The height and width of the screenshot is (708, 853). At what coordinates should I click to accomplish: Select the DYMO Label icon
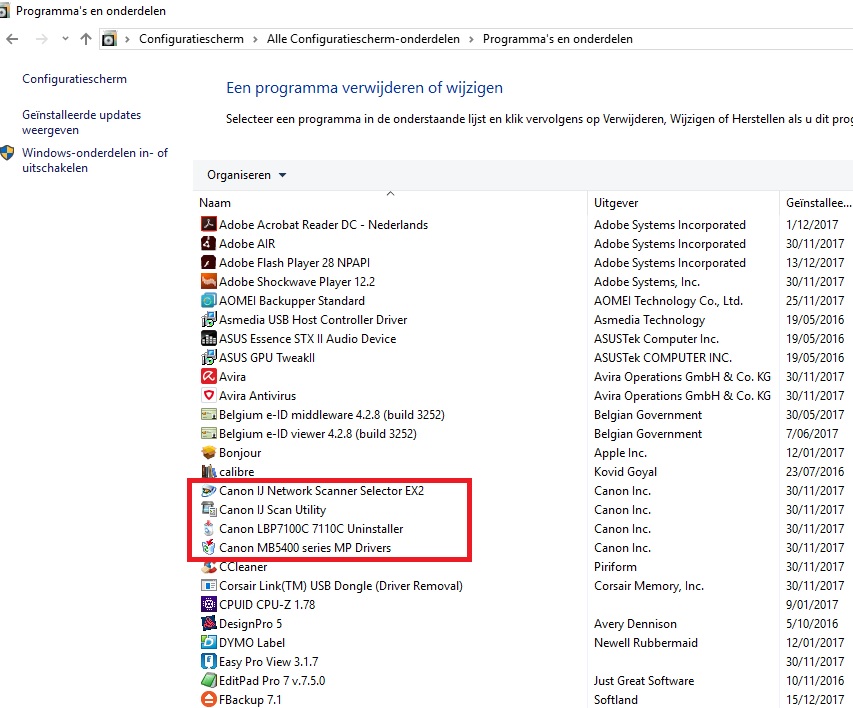(x=208, y=643)
